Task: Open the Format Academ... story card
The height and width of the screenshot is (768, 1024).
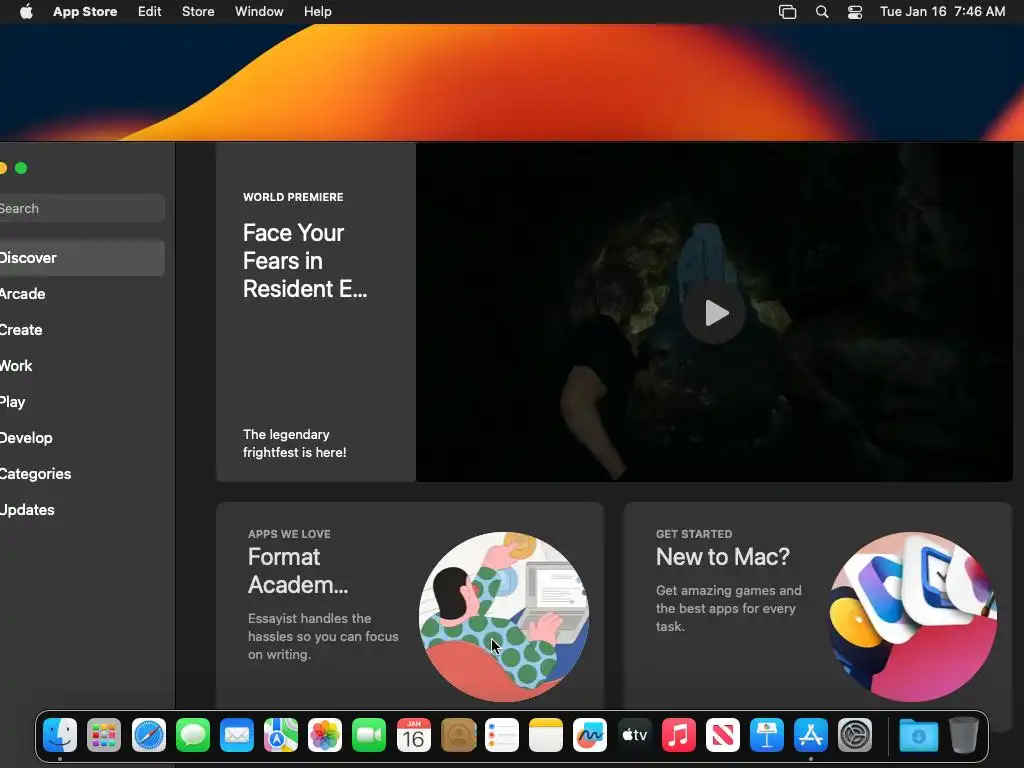Action: 409,604
